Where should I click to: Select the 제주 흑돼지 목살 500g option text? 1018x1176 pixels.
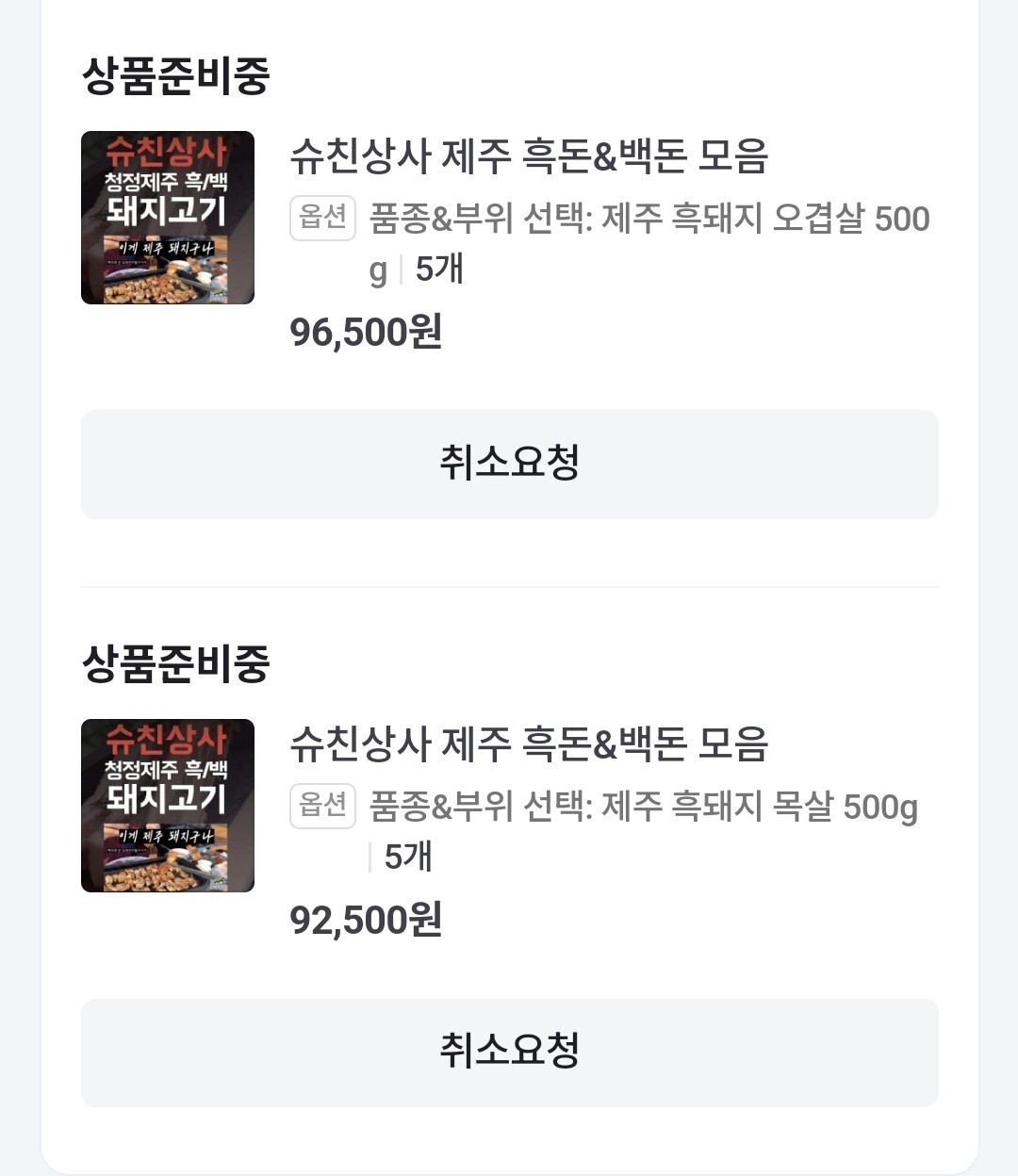coord(643,807)
